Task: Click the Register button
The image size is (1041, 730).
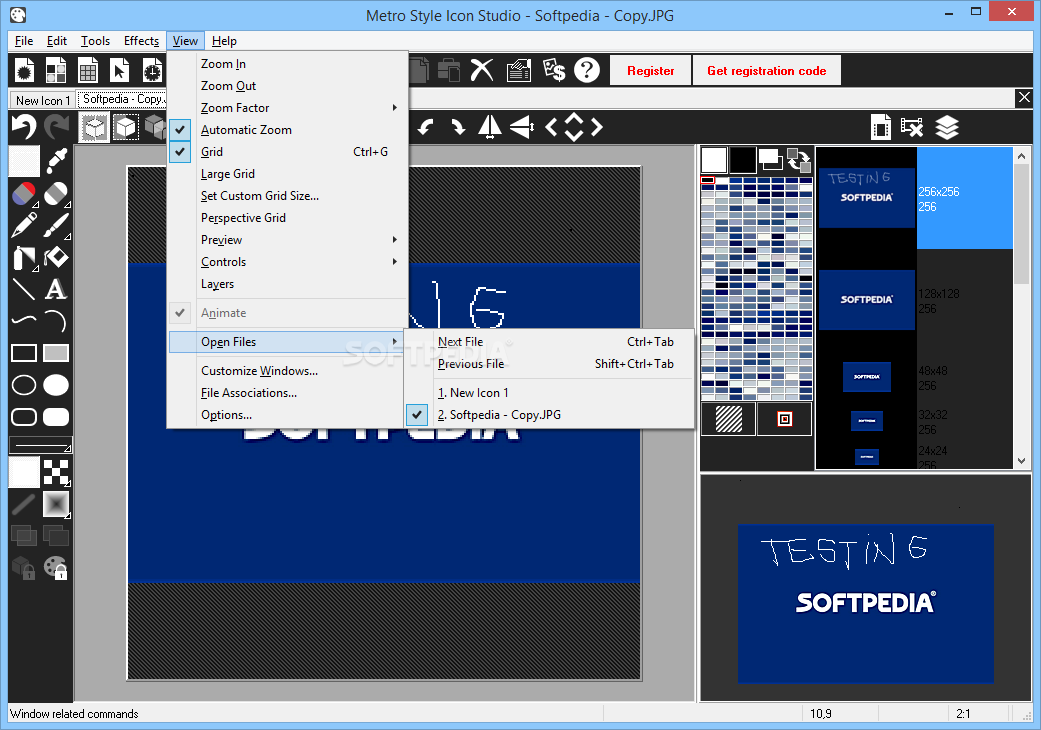Action: [651, 70]
